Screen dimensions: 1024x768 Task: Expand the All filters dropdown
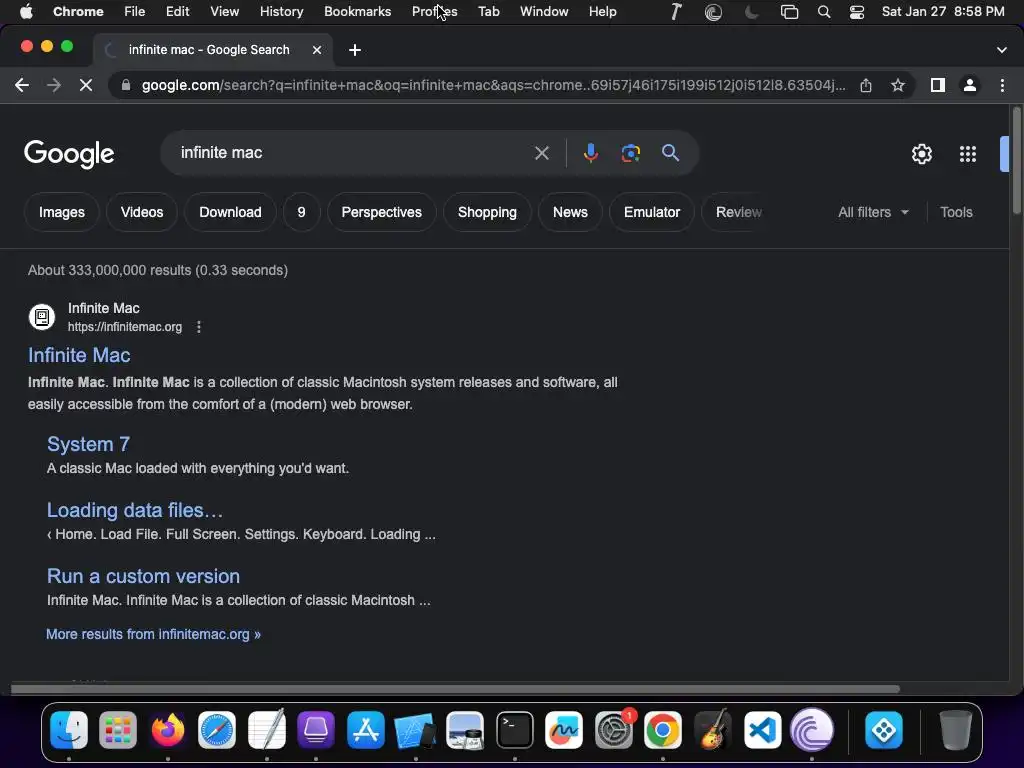[873, 212]
